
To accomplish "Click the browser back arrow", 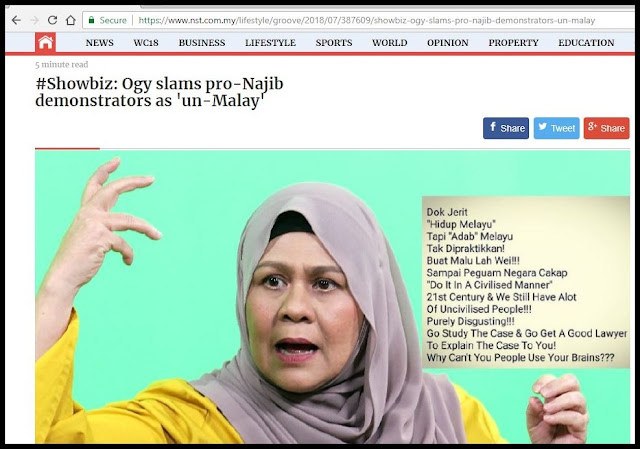I will [16, 20].
